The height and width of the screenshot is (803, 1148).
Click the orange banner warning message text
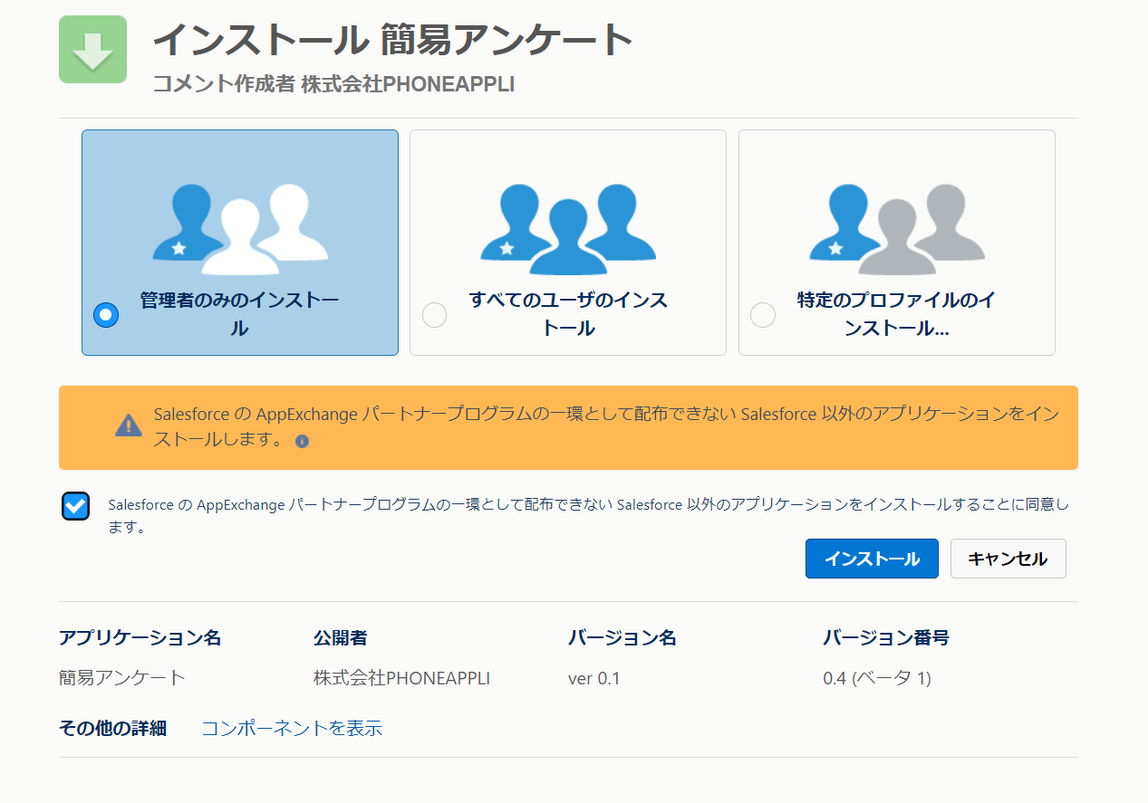[x=606, y=427]
